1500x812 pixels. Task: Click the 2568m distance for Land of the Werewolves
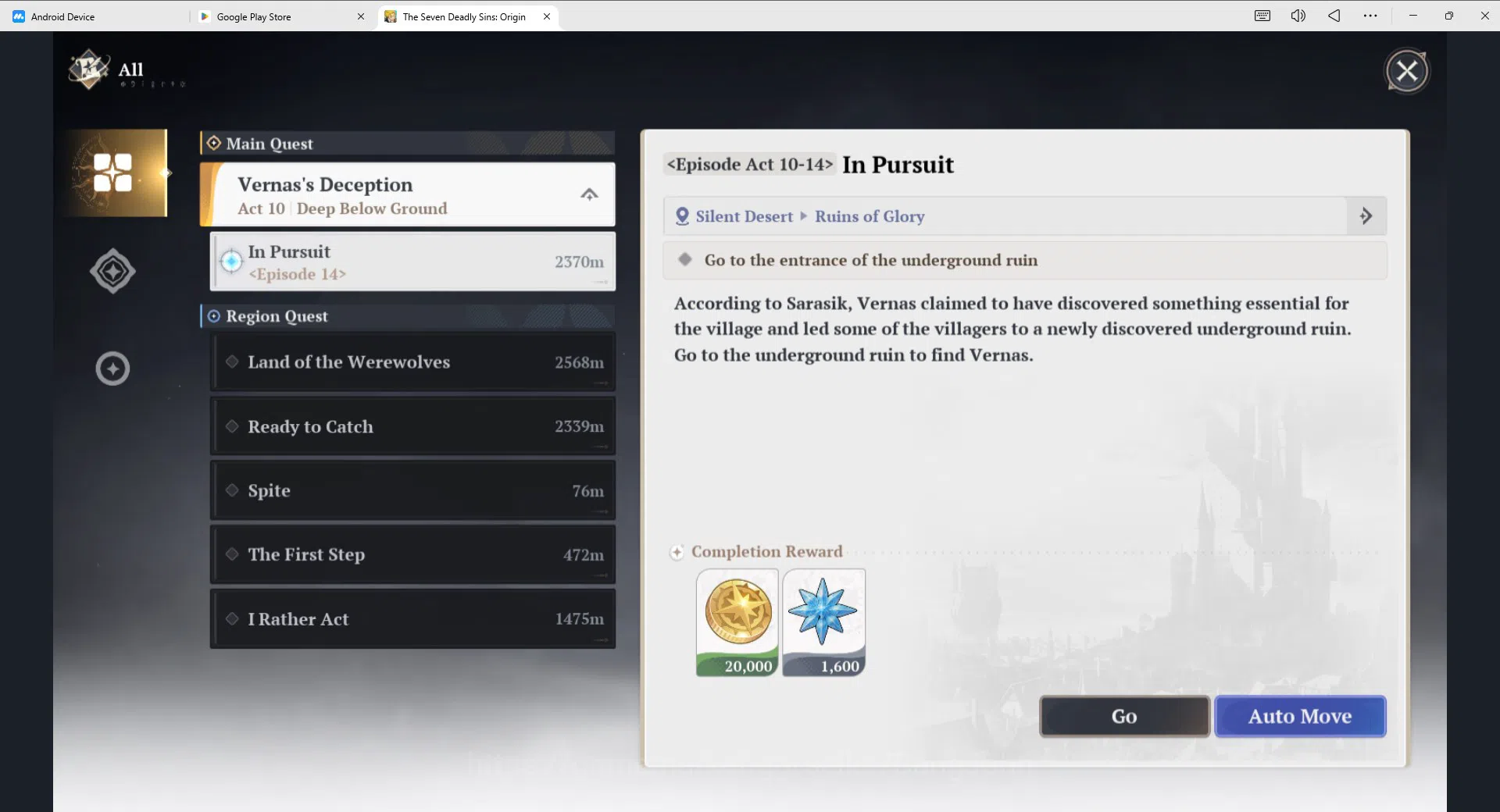579,362
